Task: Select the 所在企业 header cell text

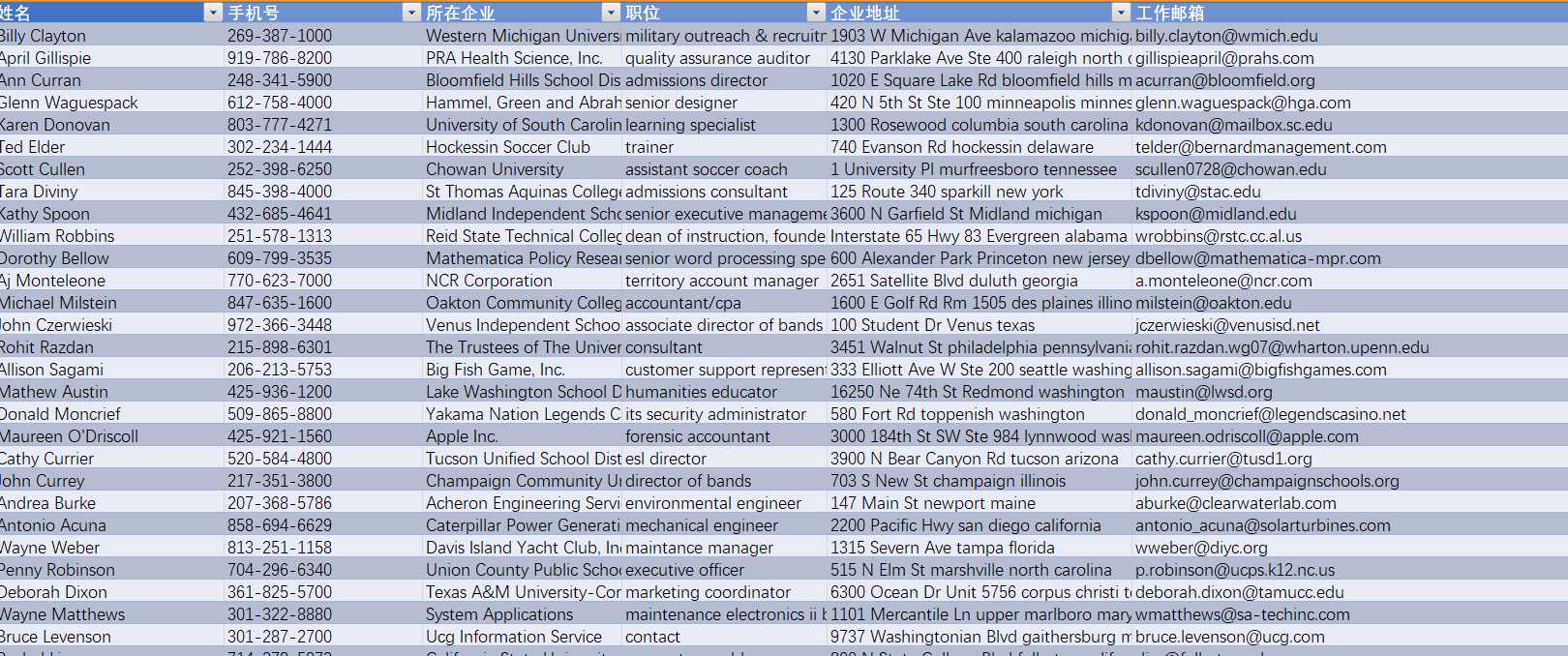Action: point(461,14)
